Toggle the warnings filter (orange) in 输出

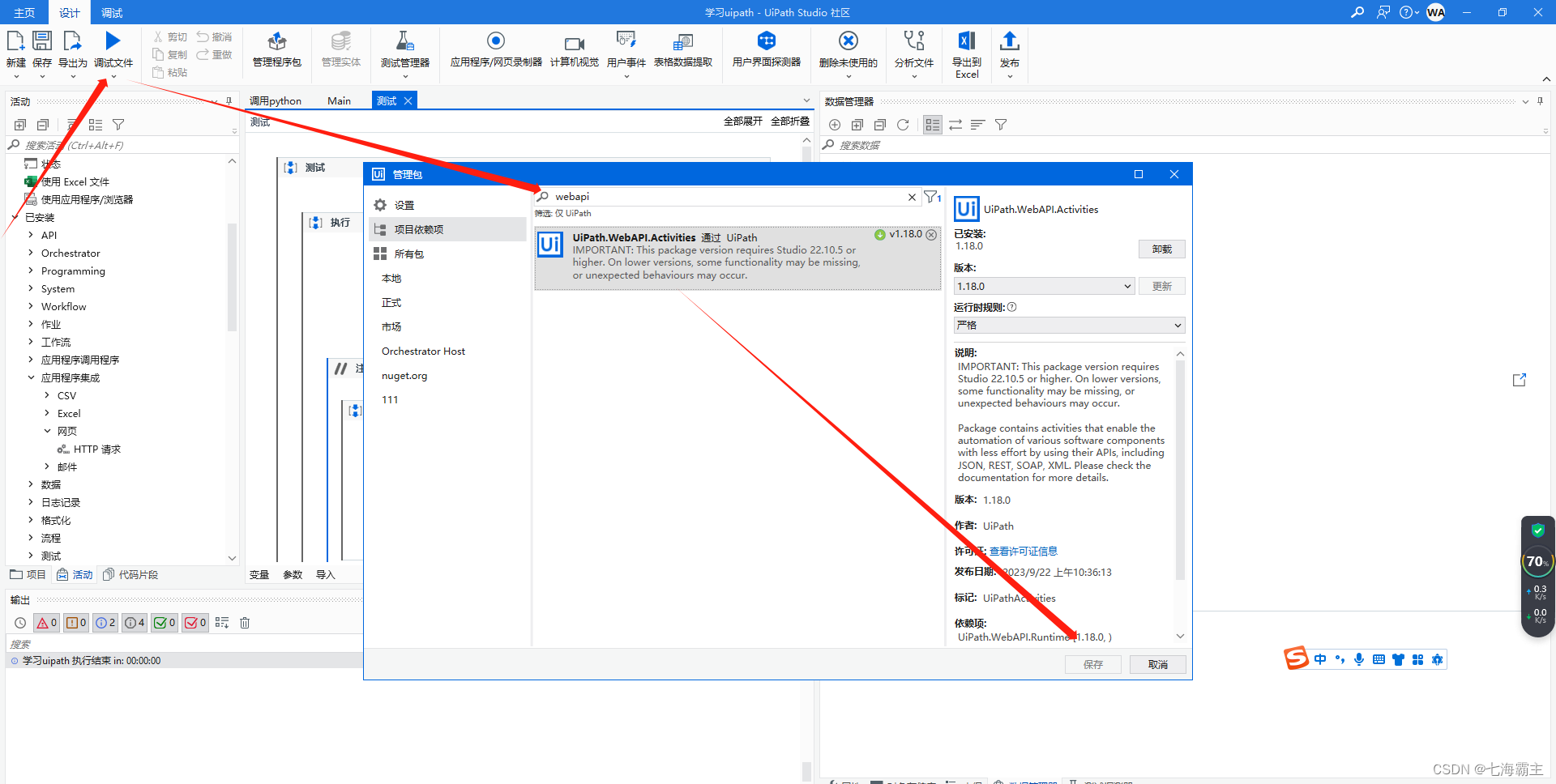click(76, 623)
